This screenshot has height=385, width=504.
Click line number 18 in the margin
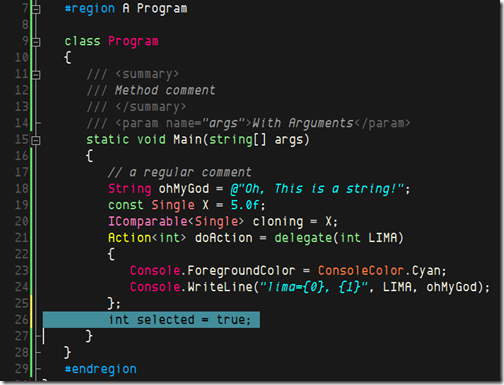22,189
